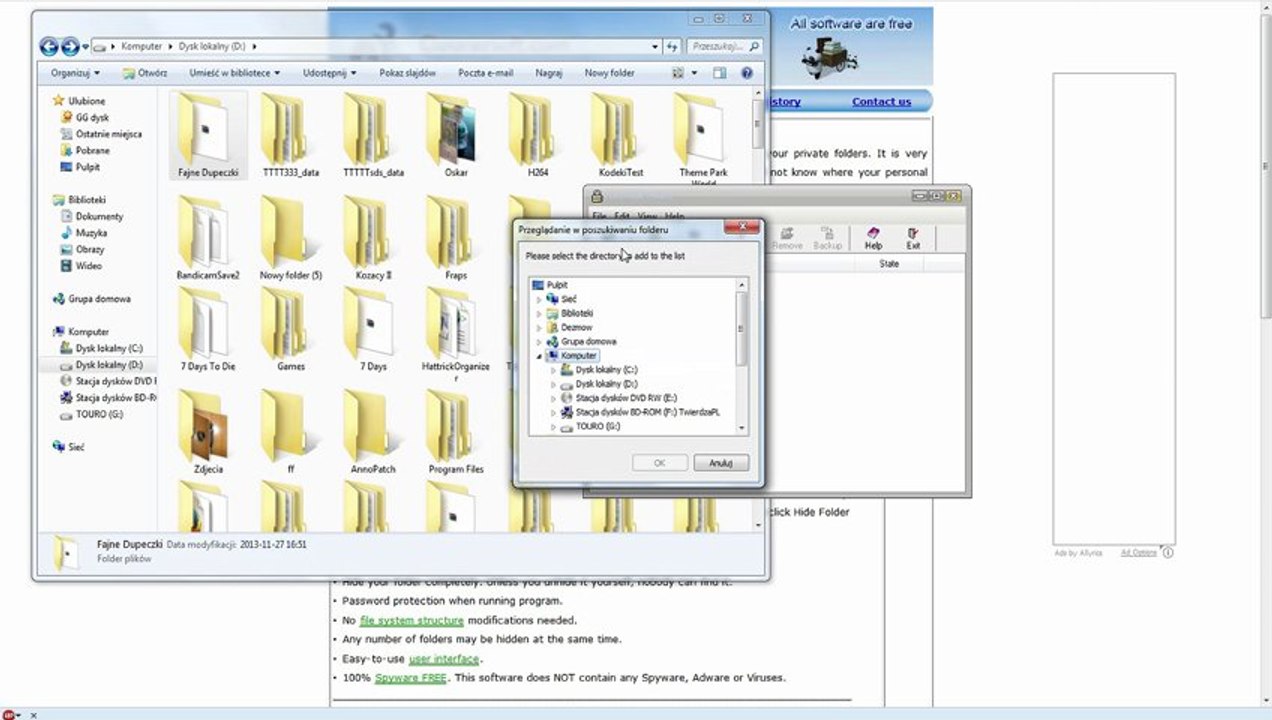The height and width of the screenshot is (720, 1272).
Task: Expand Dysk lokalny (D:) in folder dialog
Action: 553,384
